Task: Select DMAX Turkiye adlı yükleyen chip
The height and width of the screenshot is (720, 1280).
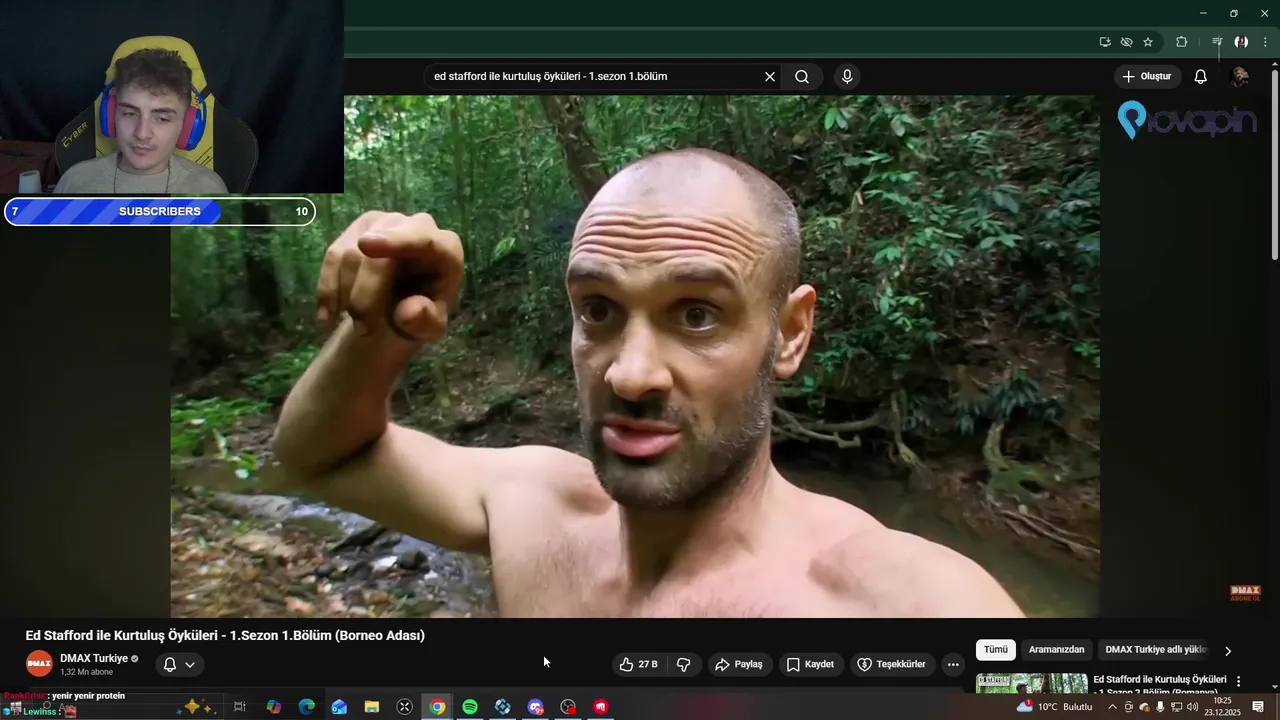Action: pos(1156,650)
